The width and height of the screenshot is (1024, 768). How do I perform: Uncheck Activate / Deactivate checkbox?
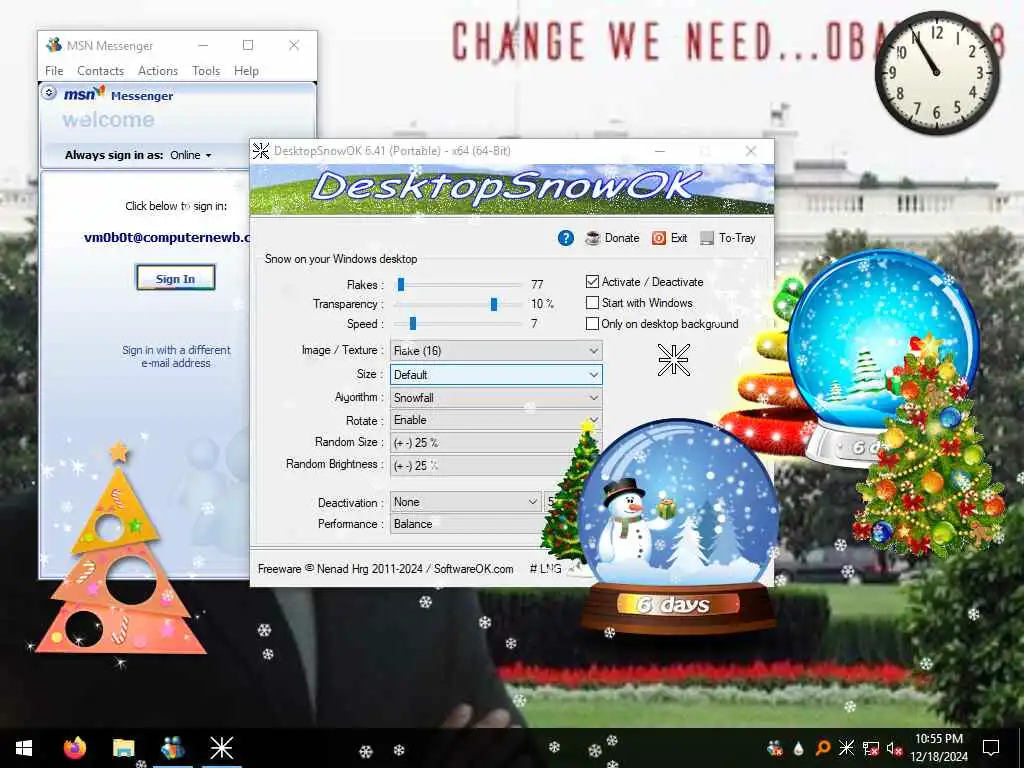pyautogui.click(x=592, y=281)
